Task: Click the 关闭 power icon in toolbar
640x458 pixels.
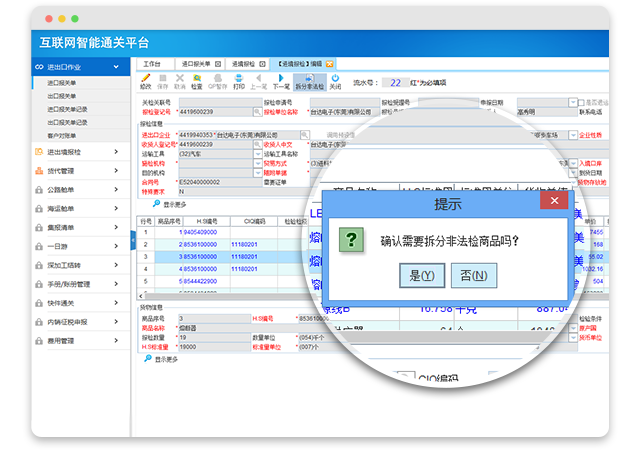Action: (335, 78)
